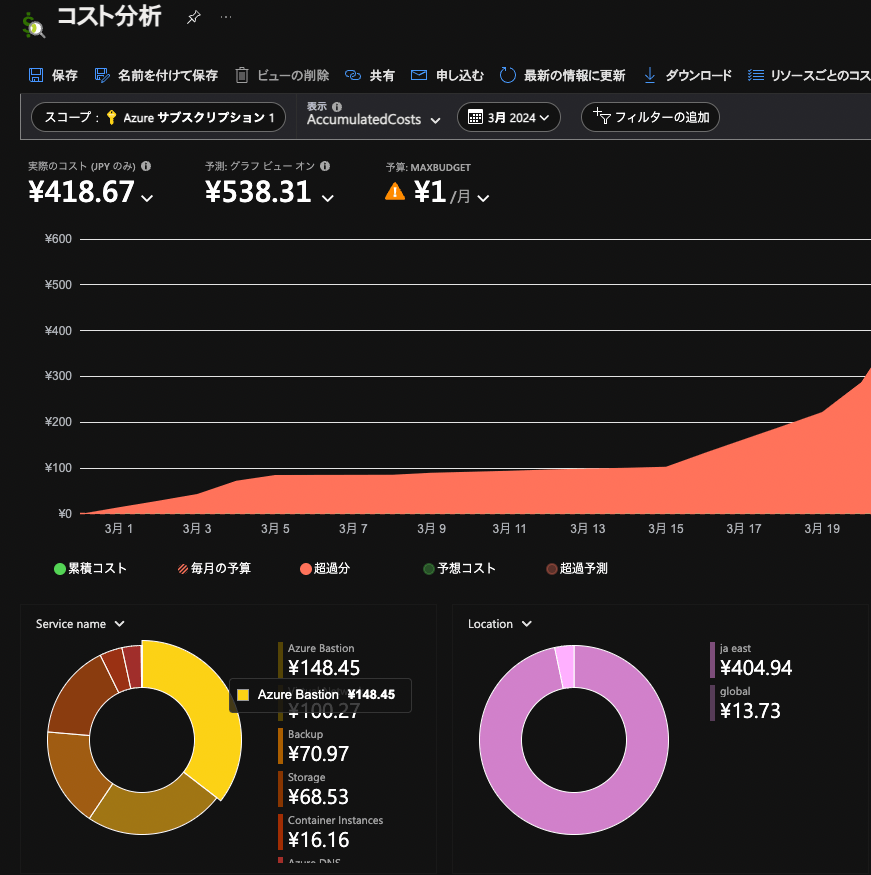This screenshot has height=875, width=871.
Task: Expand the ¥1/月 budget chevron
Action: click(x=484, y=198)
